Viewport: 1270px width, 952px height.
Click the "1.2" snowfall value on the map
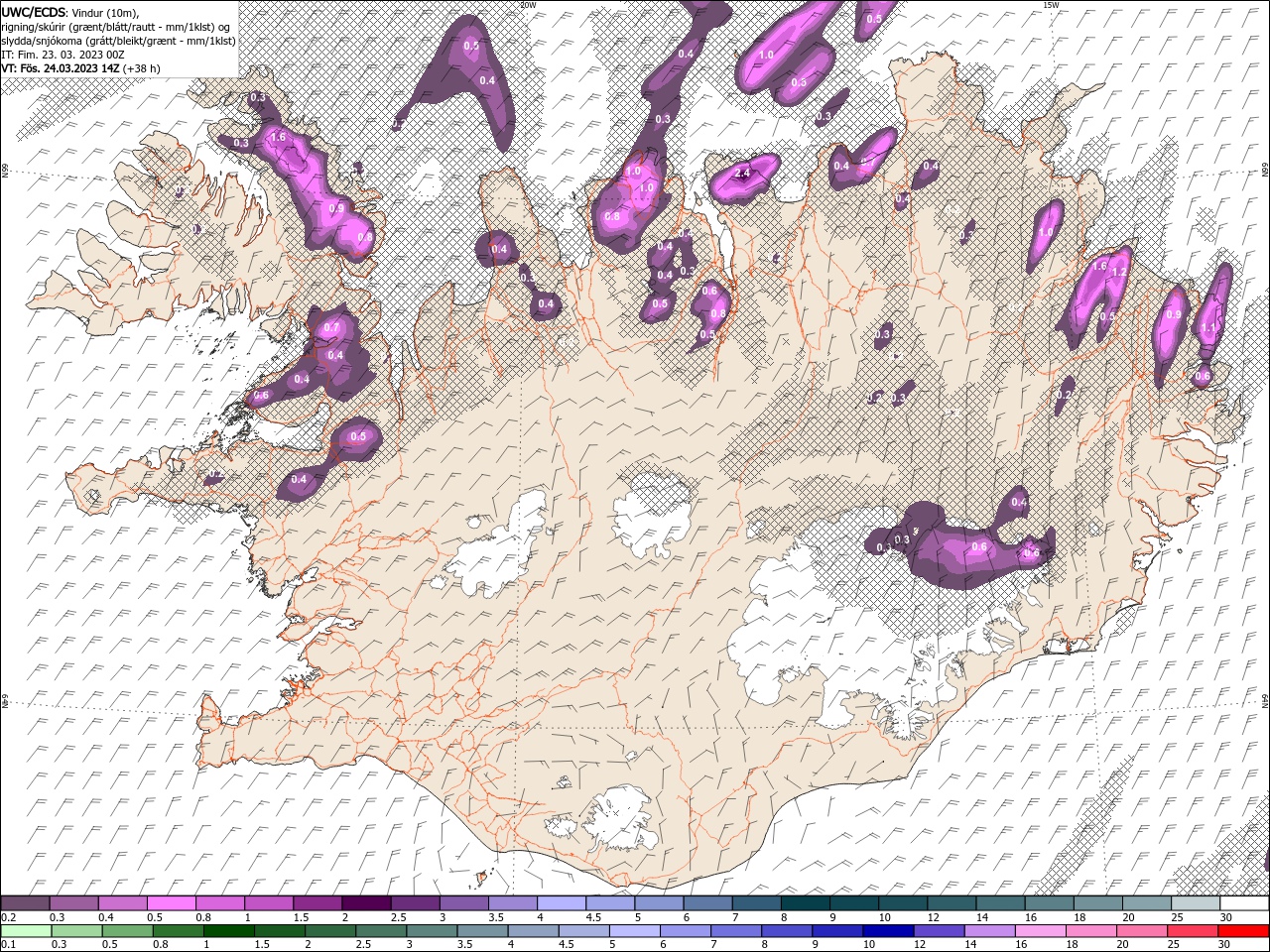click(x=1118, y=272)
